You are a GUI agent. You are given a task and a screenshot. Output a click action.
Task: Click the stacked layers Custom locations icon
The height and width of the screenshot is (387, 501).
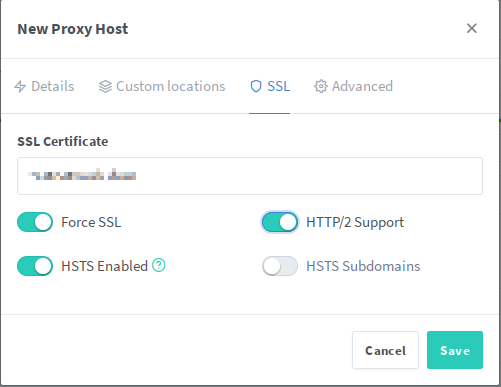point(105,86)
